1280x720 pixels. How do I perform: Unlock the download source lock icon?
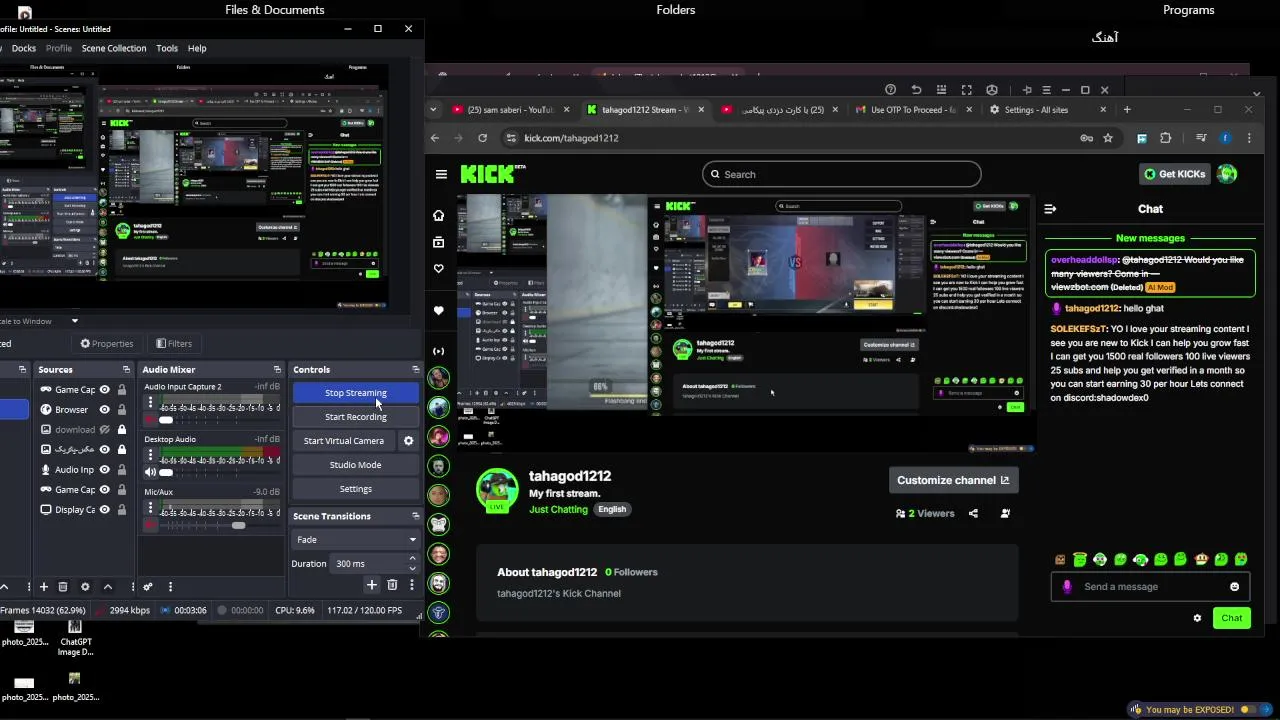pos(122,429)
